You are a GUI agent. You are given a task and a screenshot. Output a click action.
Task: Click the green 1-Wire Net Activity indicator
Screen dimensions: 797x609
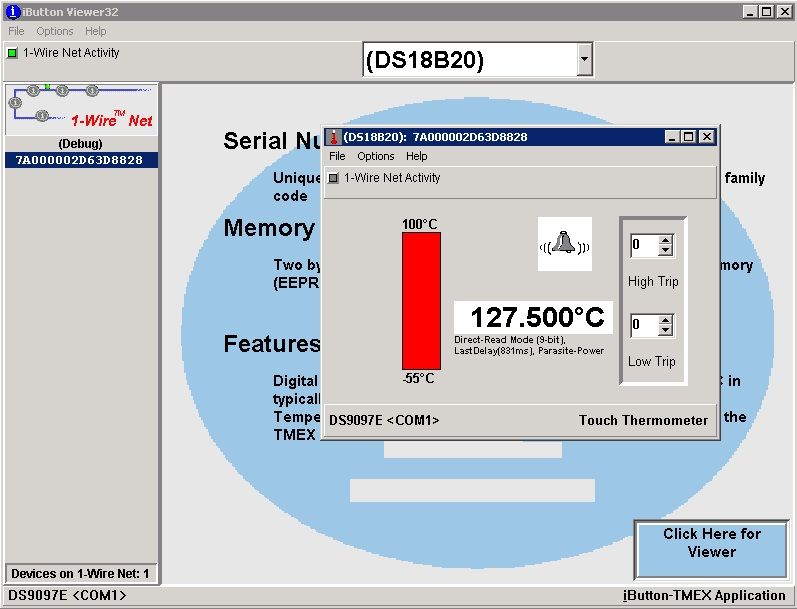[x=12, y=53]
